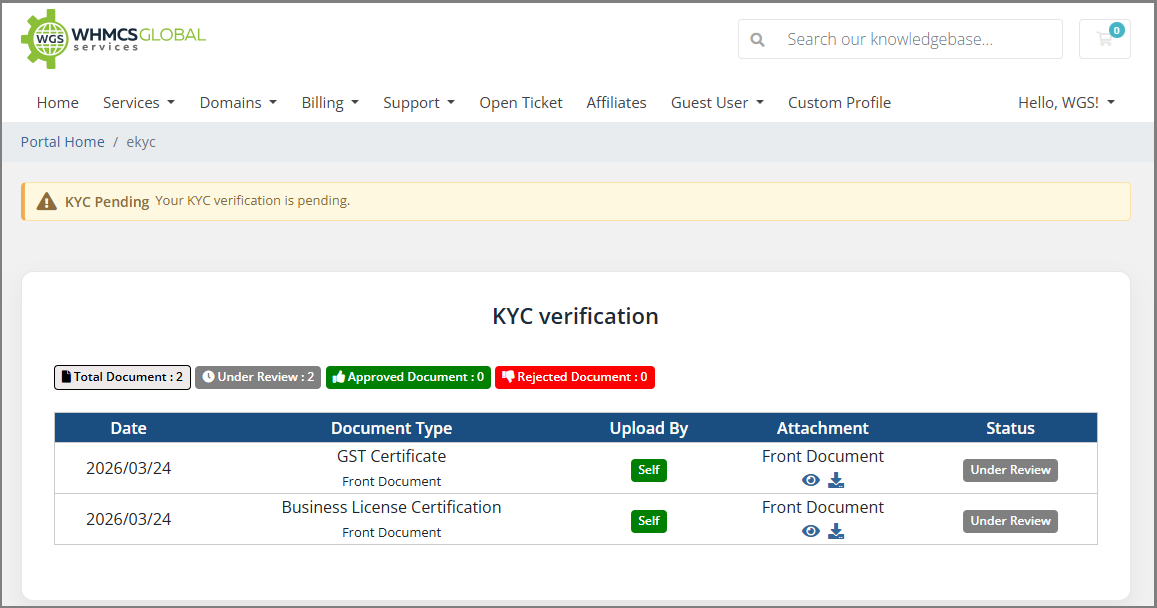Open the Custom Profile link

point(839,103)
